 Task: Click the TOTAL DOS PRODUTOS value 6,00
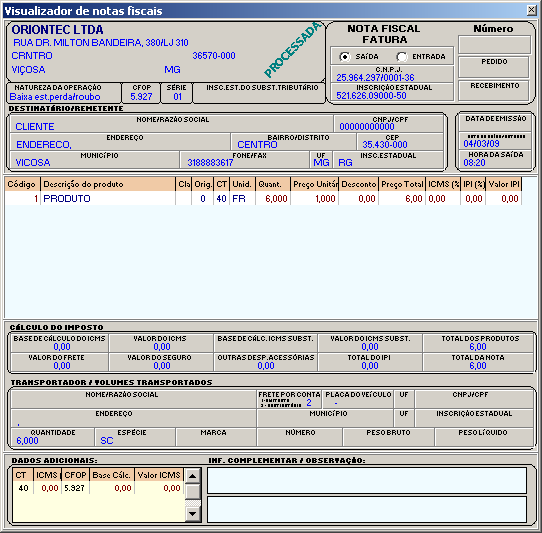pos(478,346)
